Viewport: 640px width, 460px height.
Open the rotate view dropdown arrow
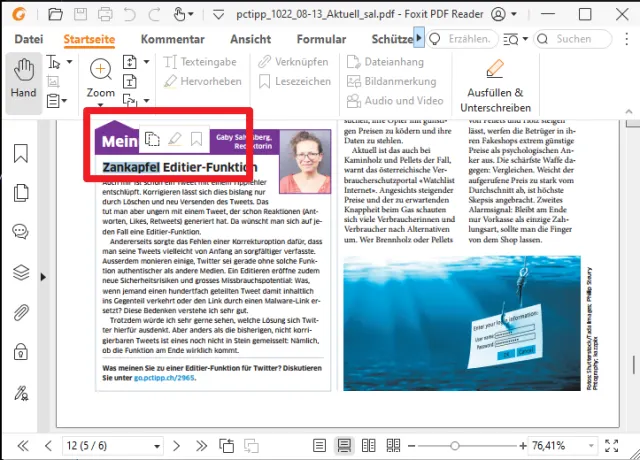[146, 100]
